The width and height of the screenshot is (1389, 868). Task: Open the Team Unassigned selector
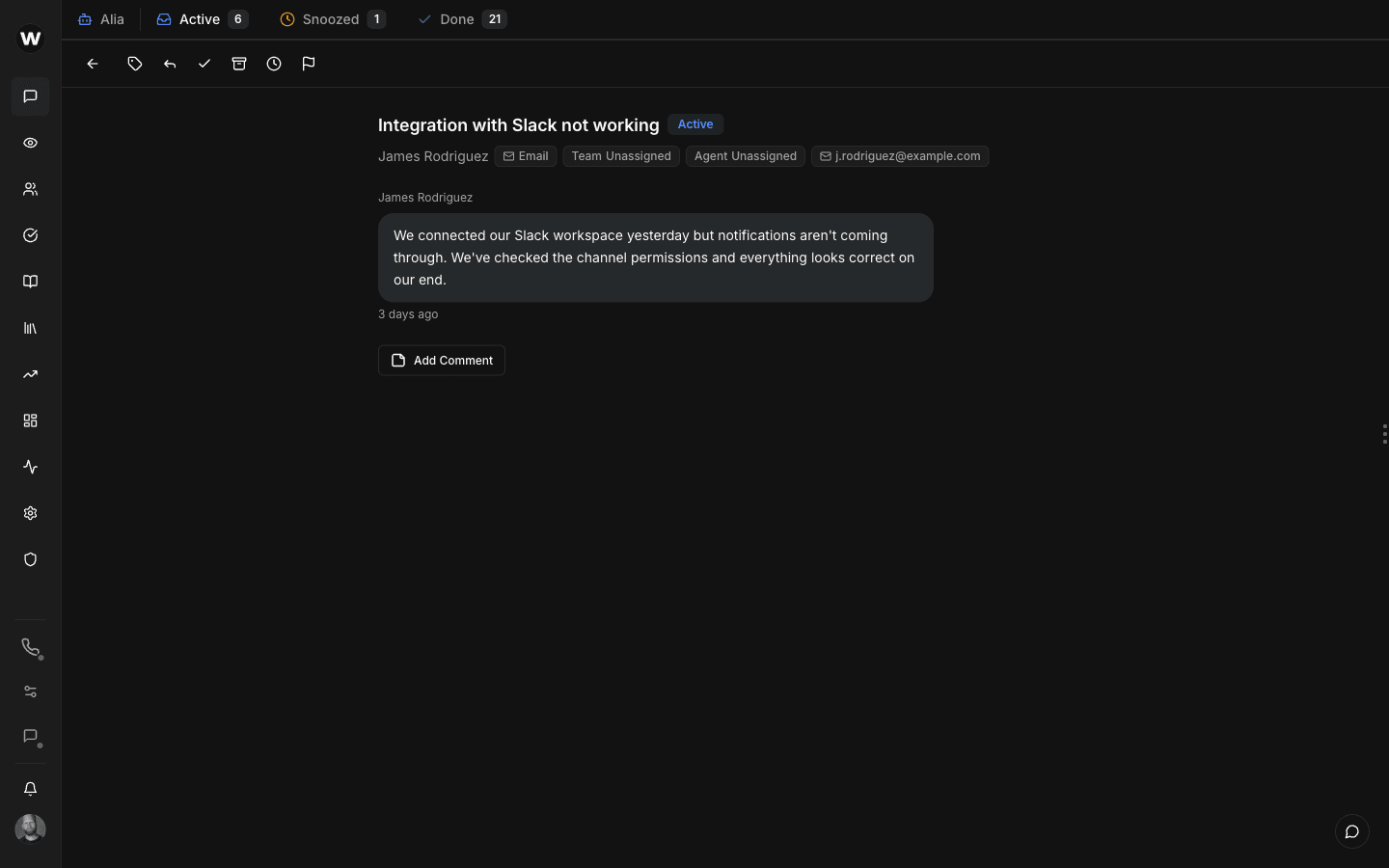620,155
